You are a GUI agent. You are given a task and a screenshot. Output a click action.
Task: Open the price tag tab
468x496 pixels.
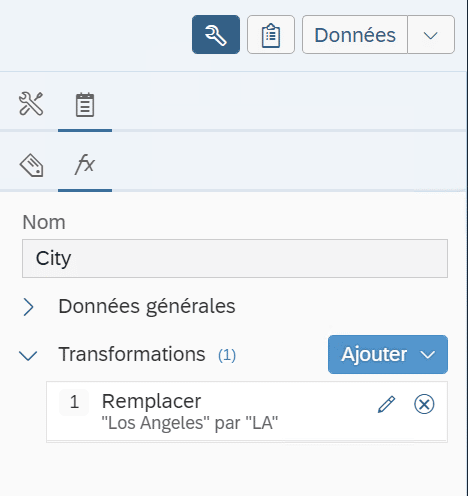point(31,165)
